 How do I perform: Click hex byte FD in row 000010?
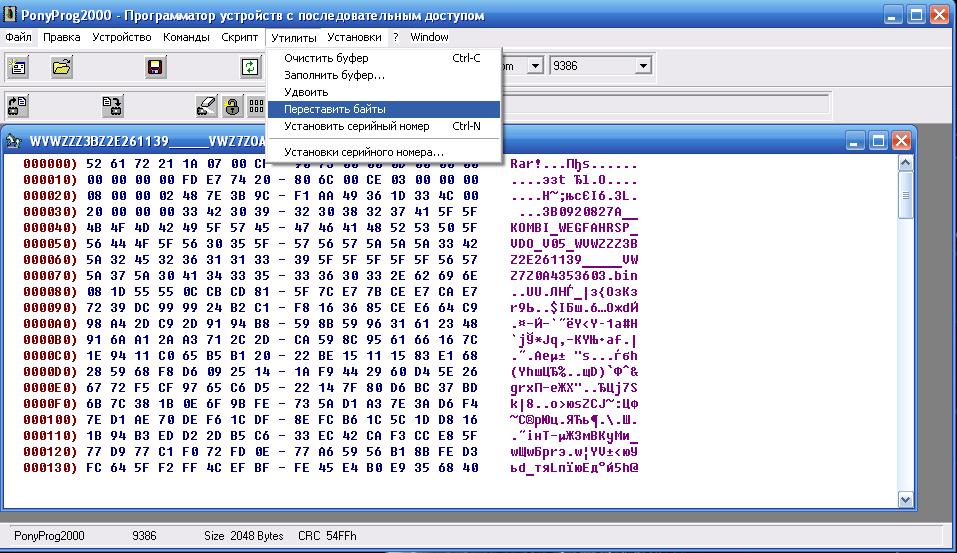[x=190, y=179]
